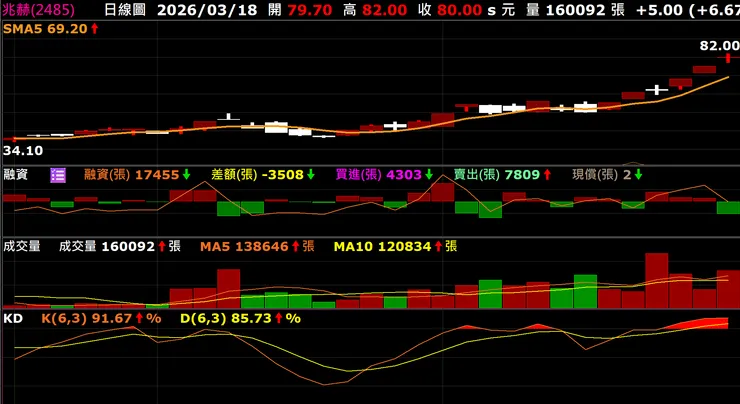Click the 34.10 low price label on chart

tap(23, 151)
